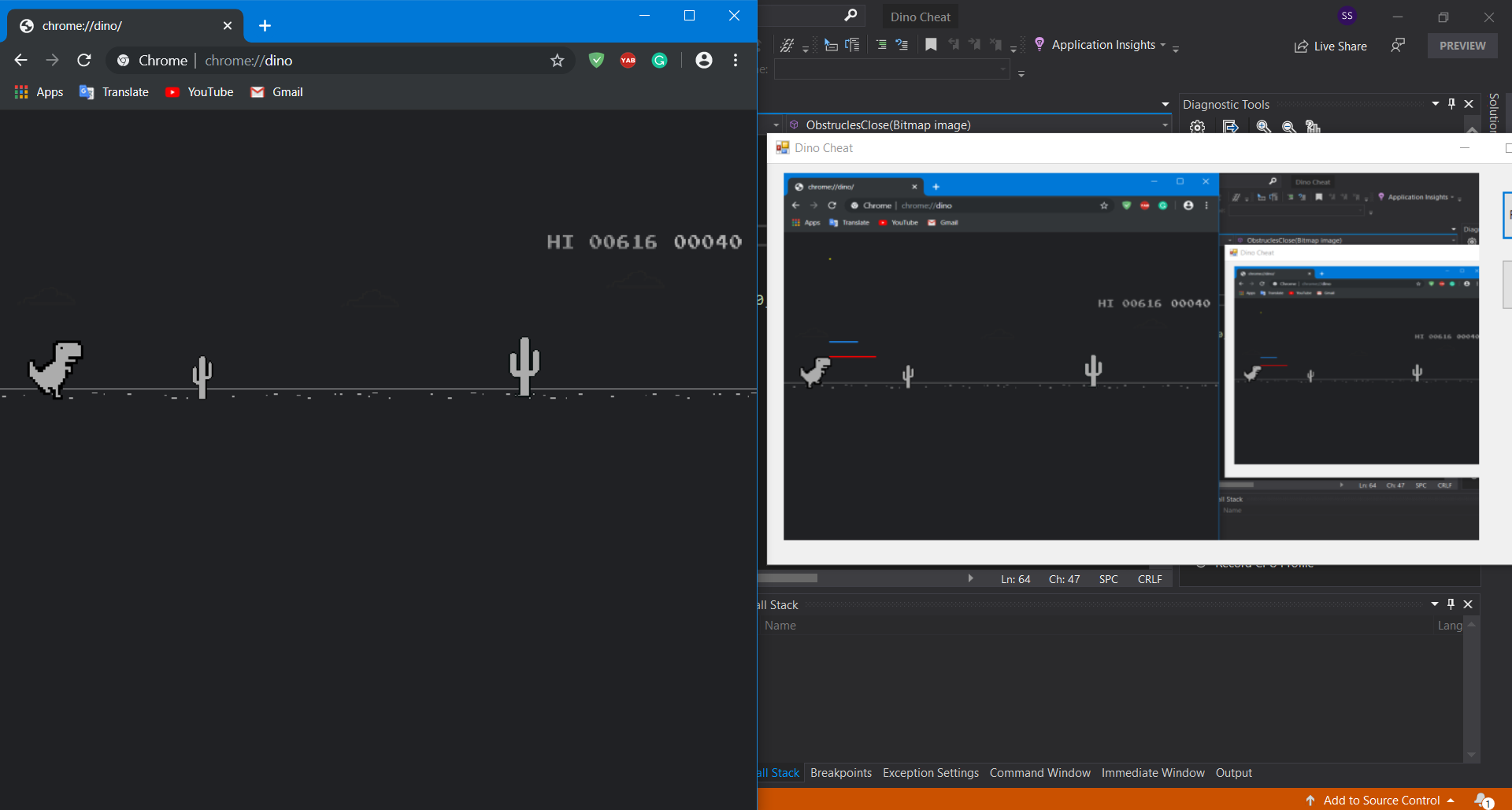
Task: Switch to the Command Window tab
Action: click(x=1039, y=773)
